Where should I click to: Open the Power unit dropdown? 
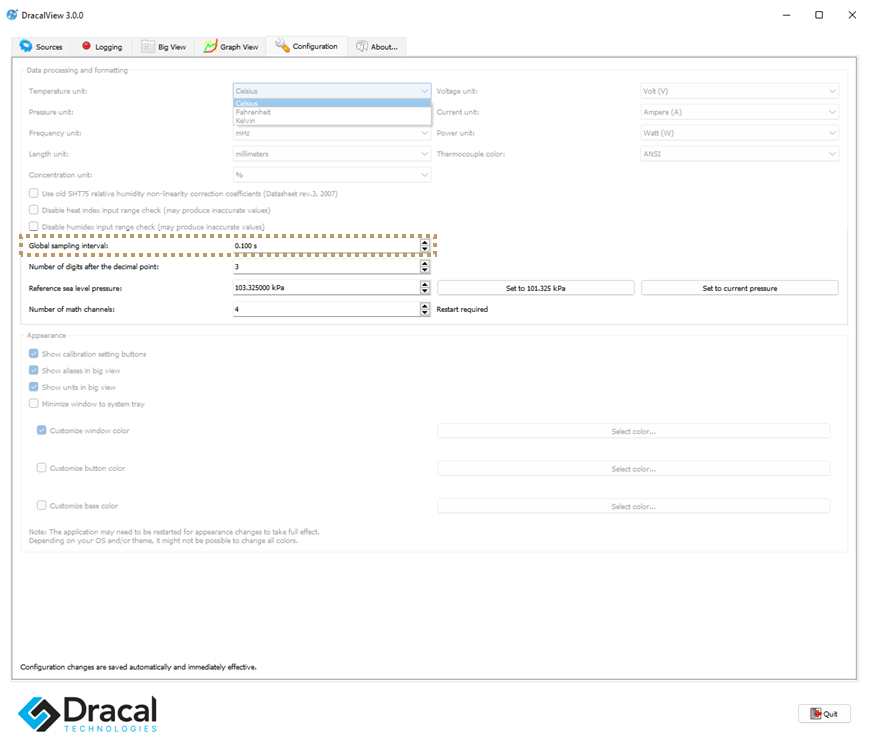(739, 133)
